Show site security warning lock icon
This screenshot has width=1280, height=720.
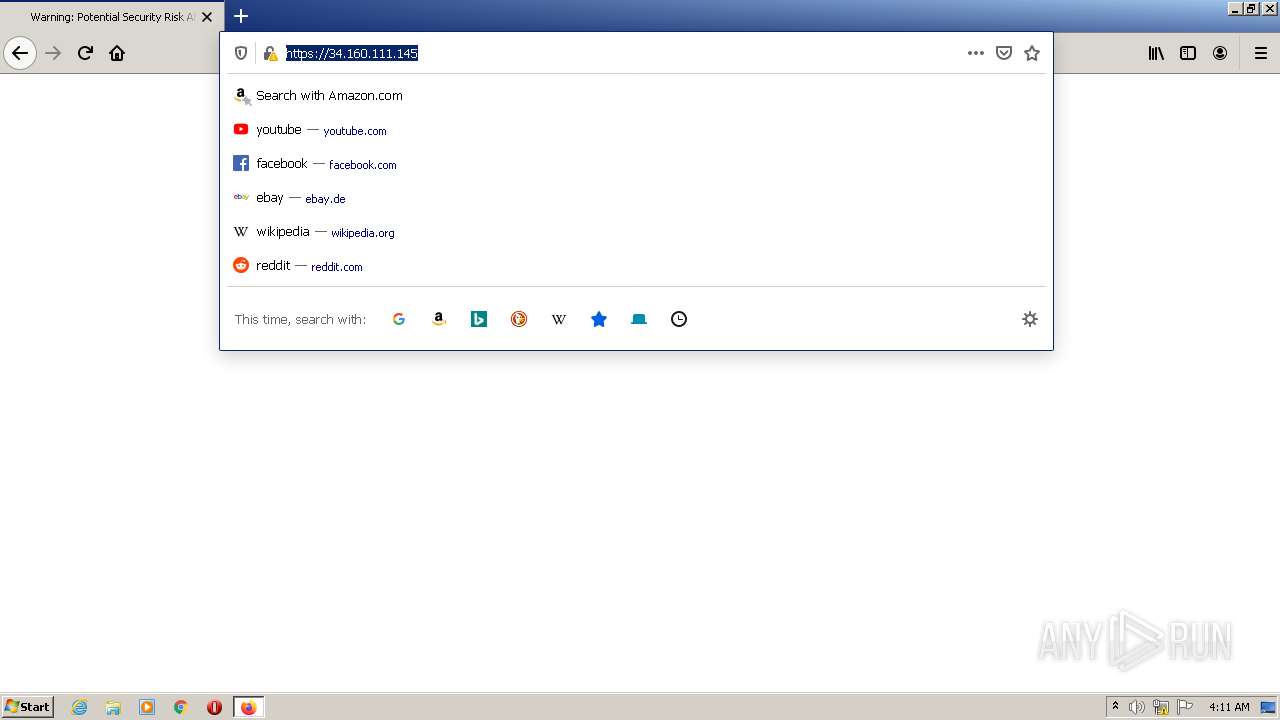click(270, 53)
